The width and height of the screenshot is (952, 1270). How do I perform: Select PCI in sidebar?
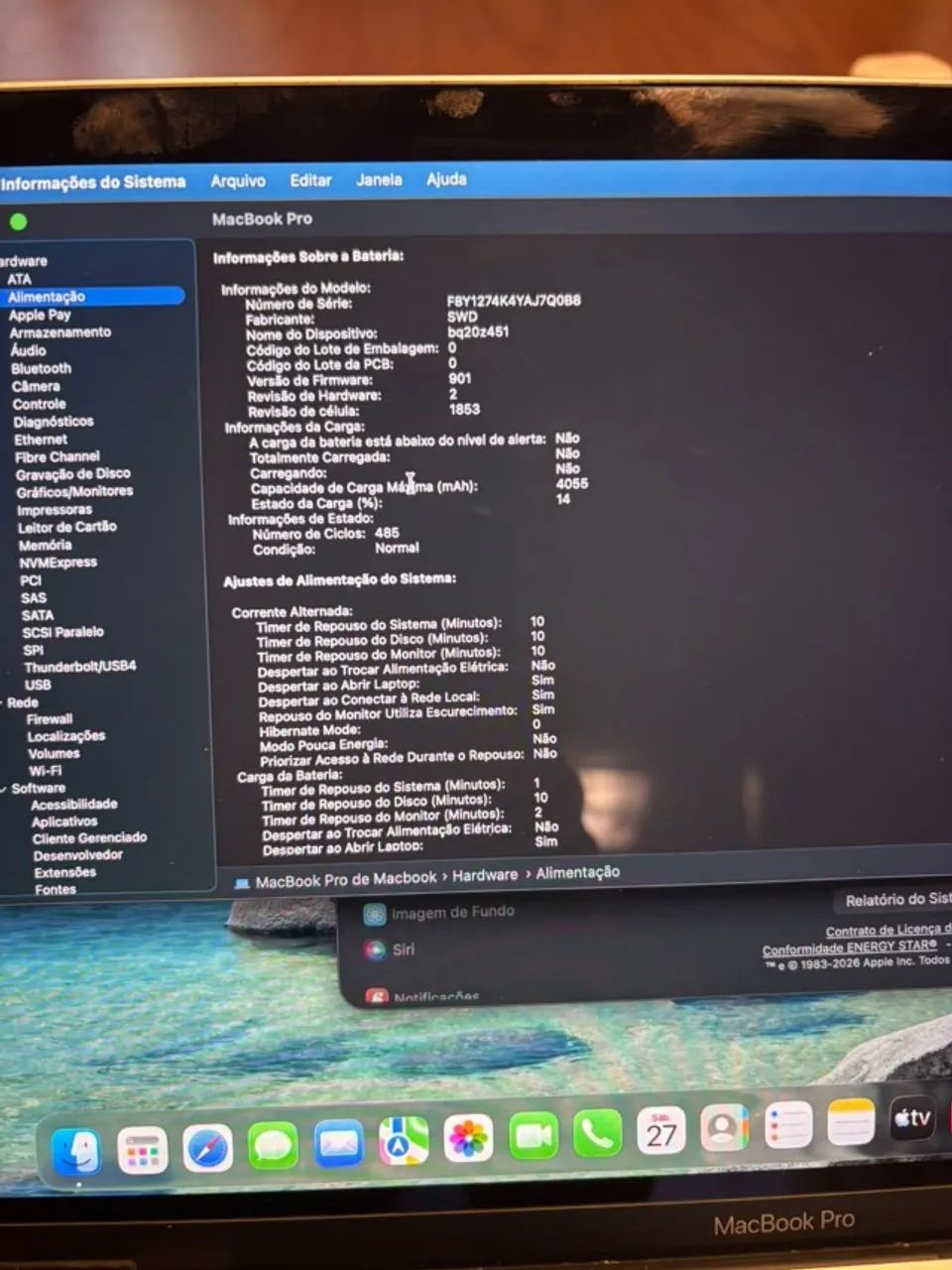click(31, 580)
